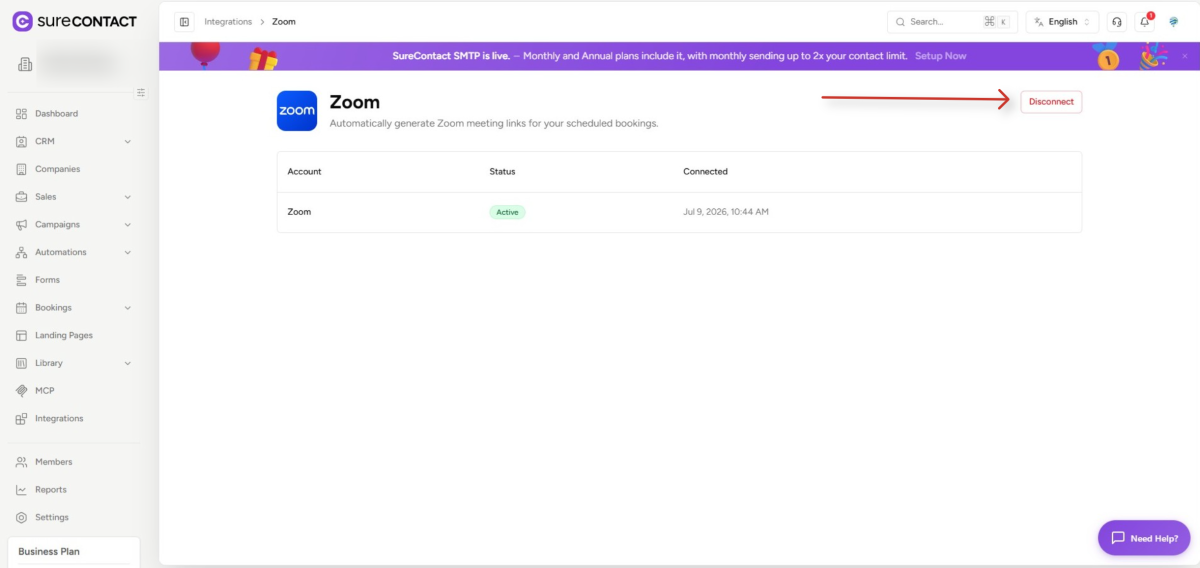Click the Zoom app logo
This screenshot has width=1200, height=568.
pyautogui.click(x=297, y=111)
